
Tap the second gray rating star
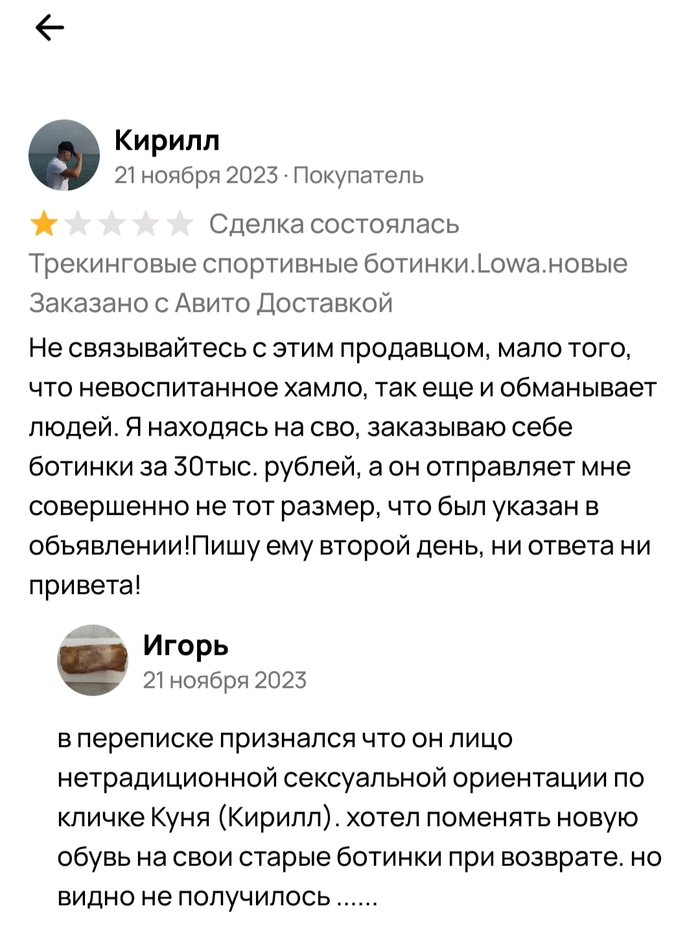78,224
